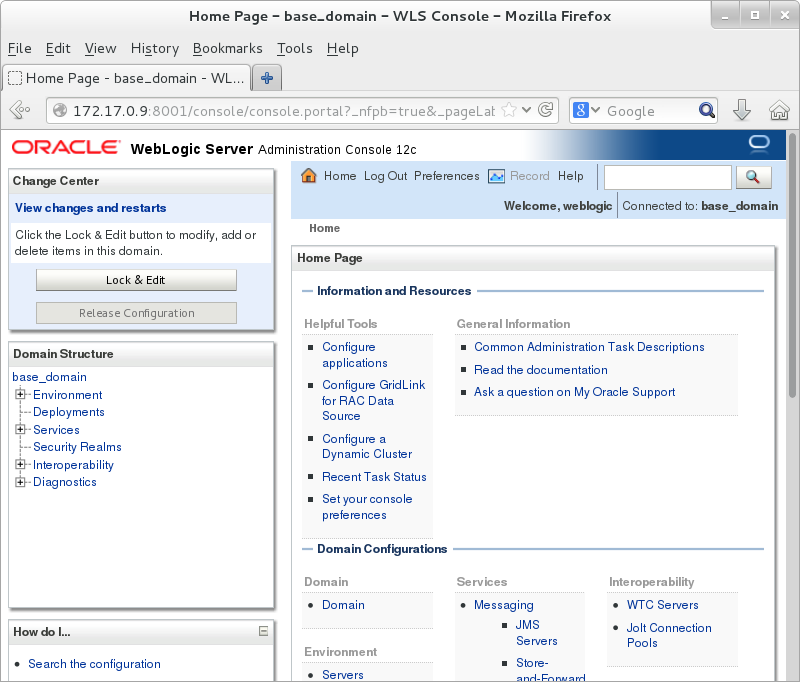Expand the Diagnostics tree node

[20, 482]
